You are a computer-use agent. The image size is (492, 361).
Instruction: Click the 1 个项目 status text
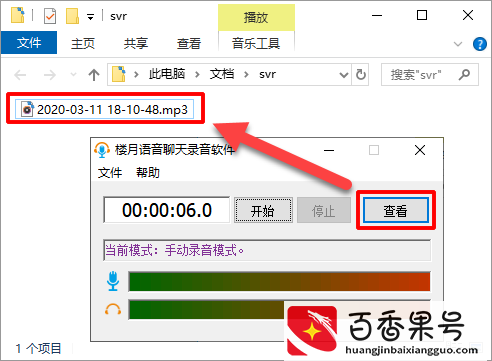[38, 349]
